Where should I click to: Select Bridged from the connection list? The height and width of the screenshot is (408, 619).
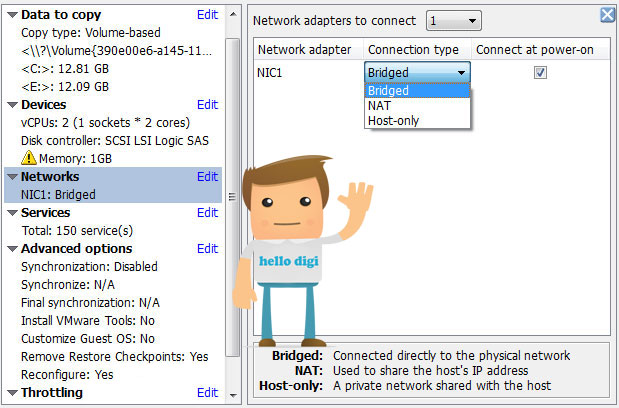417,91
